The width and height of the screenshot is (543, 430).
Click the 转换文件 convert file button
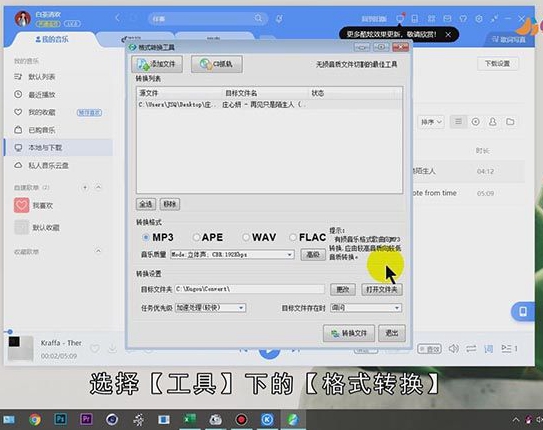click(x=349, y=333)
